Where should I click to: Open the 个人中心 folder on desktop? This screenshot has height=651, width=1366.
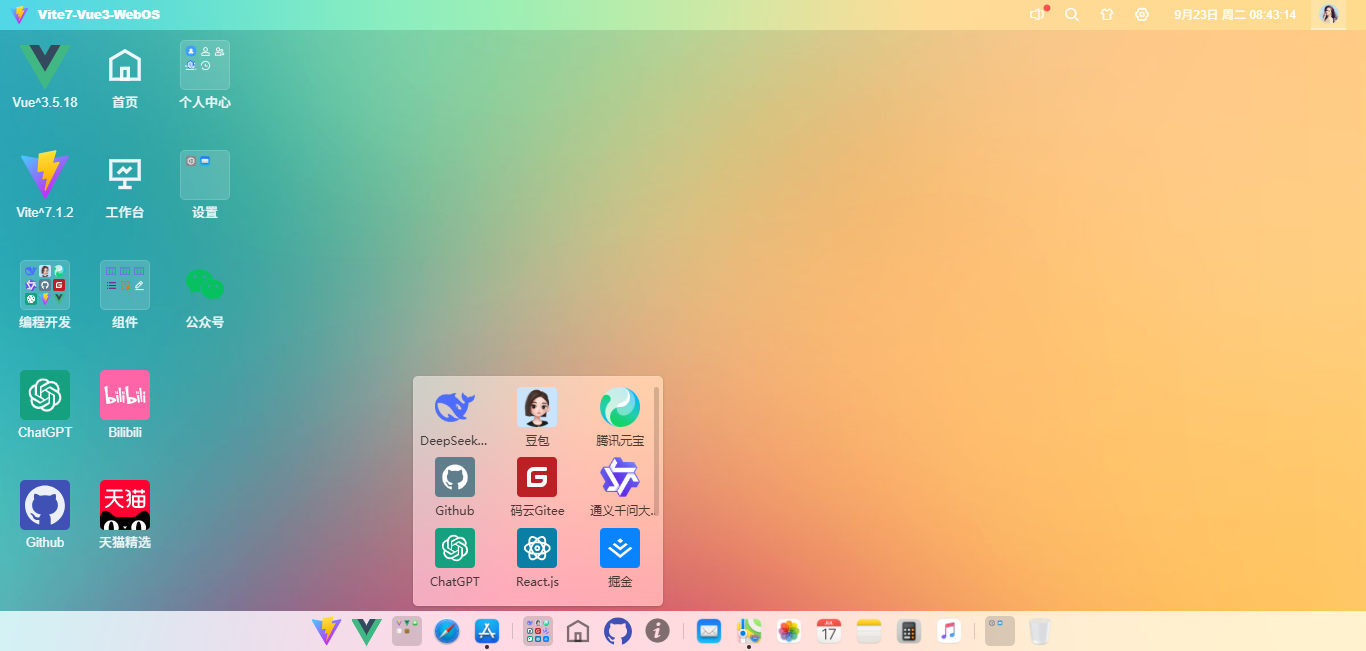tap(205, 65)
